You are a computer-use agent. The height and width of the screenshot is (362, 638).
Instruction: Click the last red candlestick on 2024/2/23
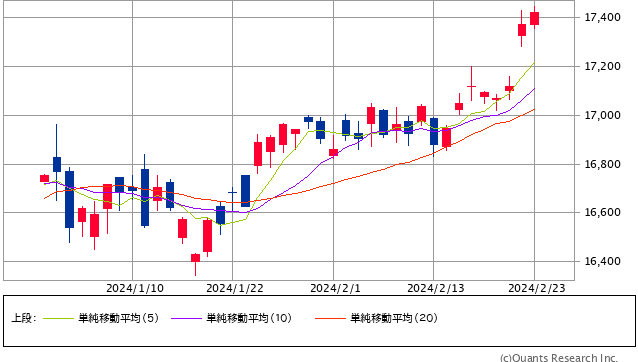(x=534, y=18)
